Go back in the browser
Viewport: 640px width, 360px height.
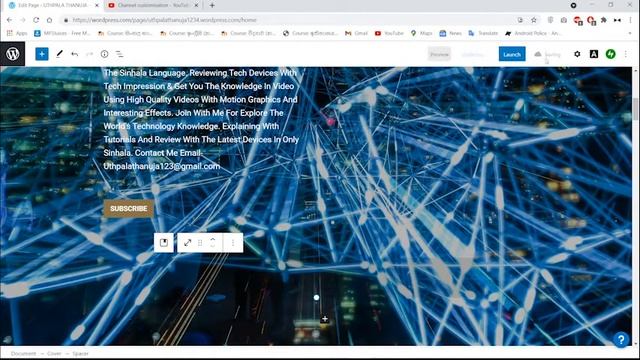tap(9, 20)
